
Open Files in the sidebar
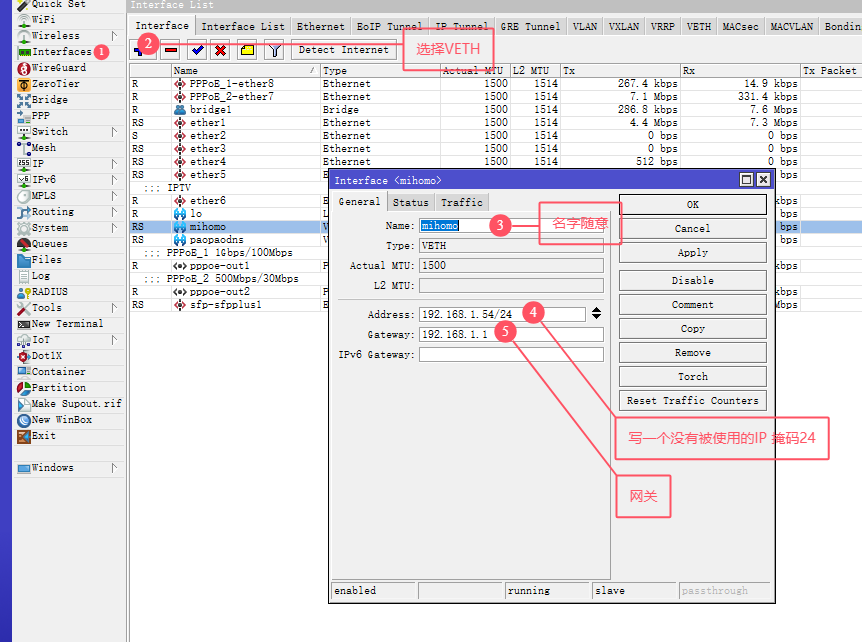tap(47, 259)
